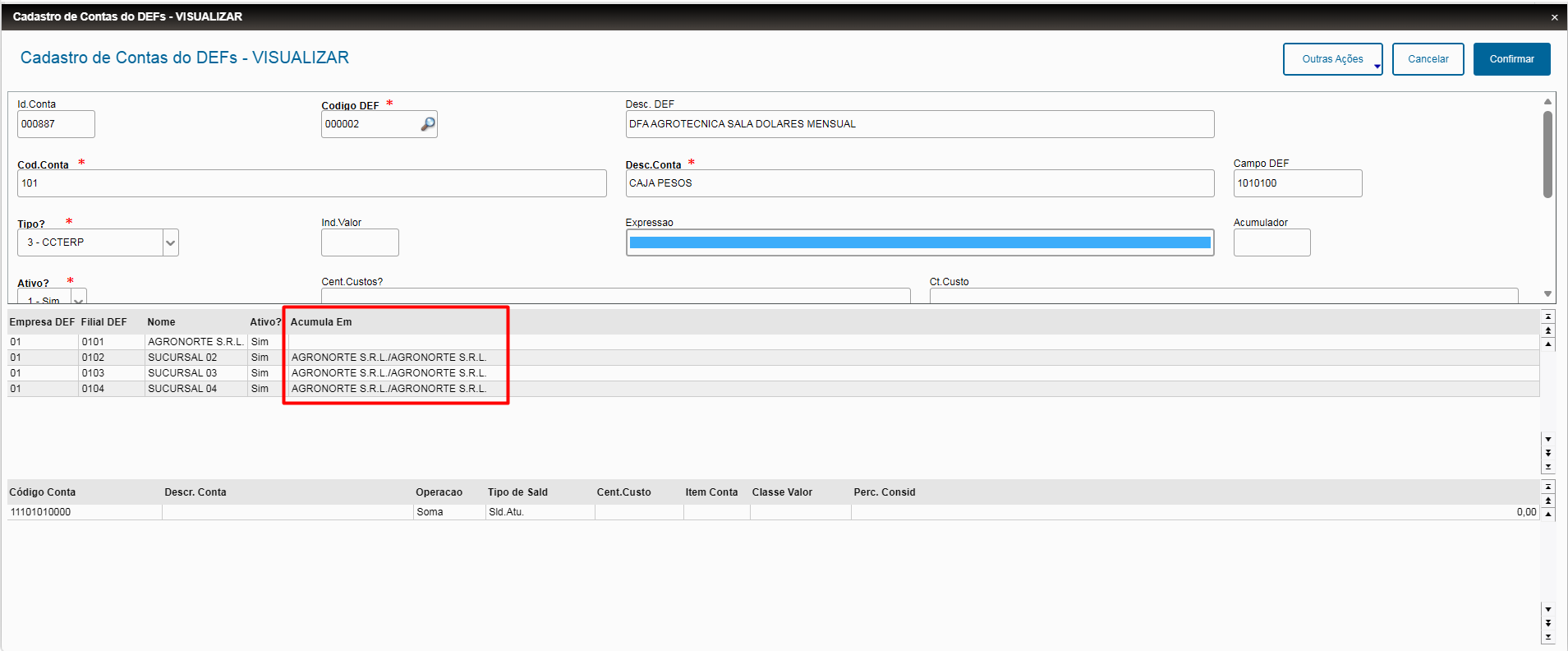Open the Outras Ações dropdown menu
Viewport: 1568px width, 651px height.
click(1332, 59)
